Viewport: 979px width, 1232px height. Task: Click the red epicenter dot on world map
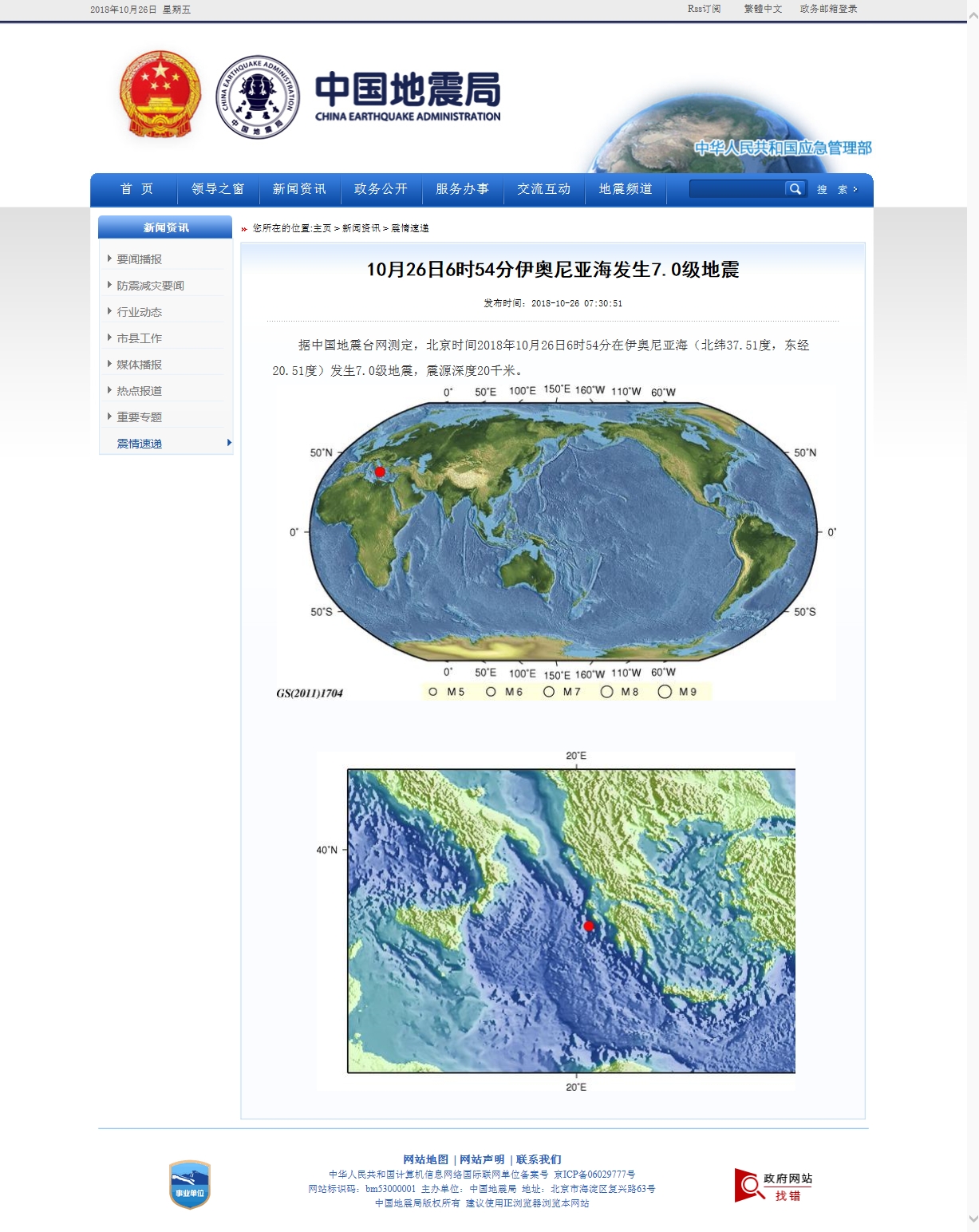(x=380, y=472)
